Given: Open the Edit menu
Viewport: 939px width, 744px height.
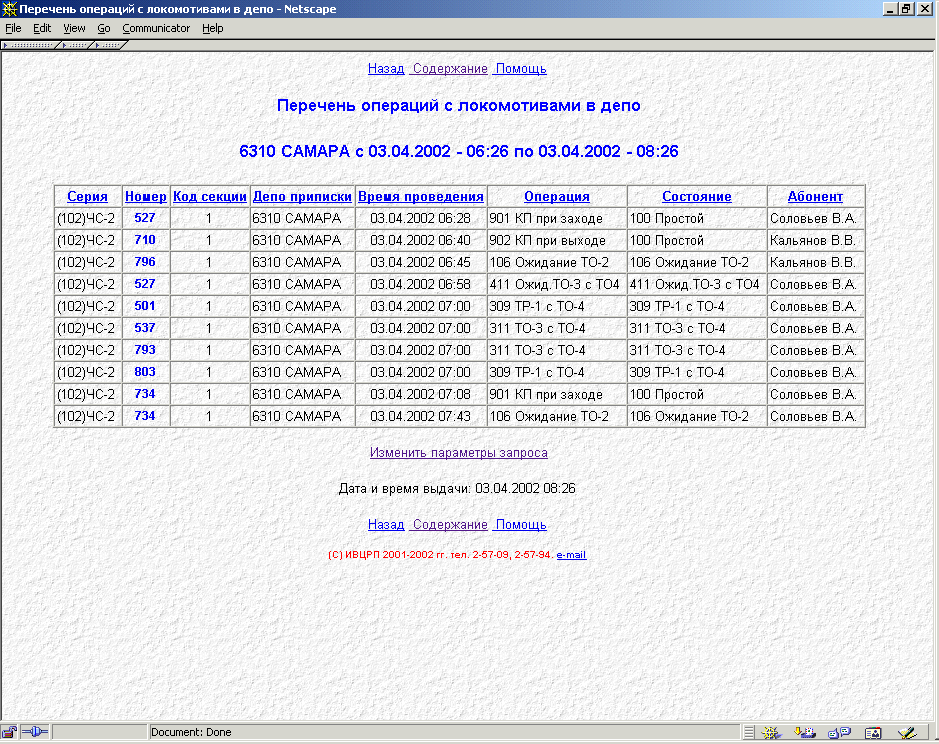Looking at the screenshot, I should click(42, 28).
